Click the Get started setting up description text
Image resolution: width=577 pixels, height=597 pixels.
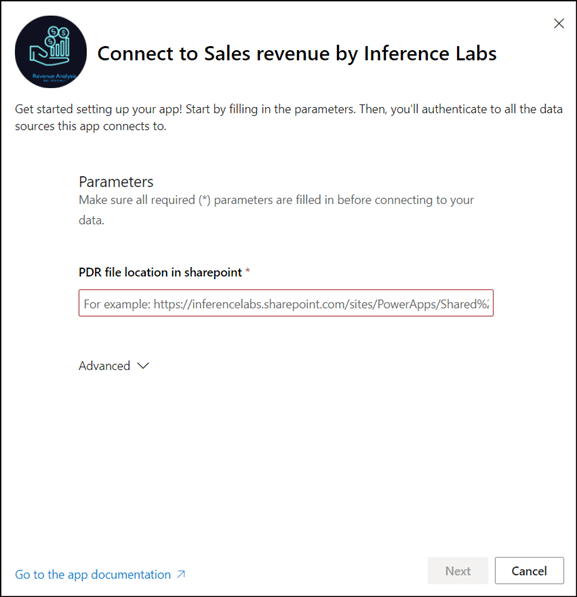(288, 118)
